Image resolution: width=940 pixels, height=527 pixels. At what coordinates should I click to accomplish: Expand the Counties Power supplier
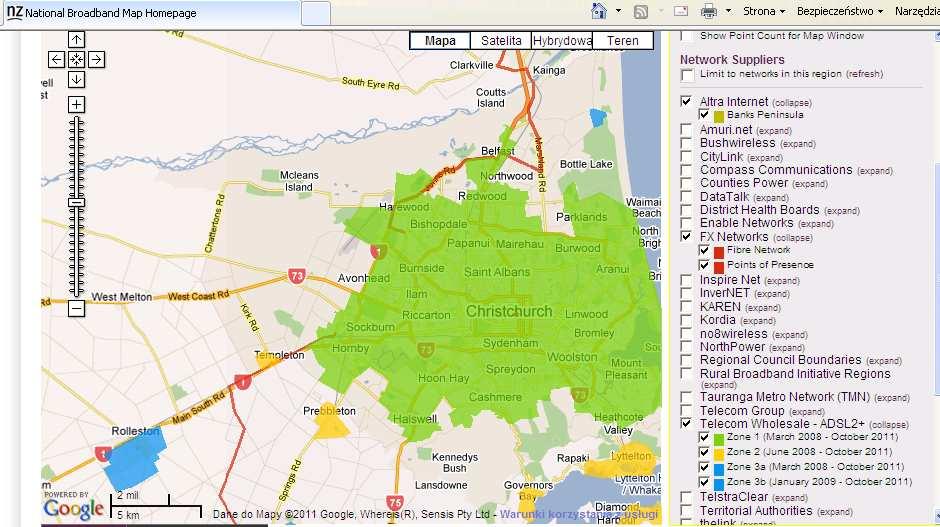810,184
